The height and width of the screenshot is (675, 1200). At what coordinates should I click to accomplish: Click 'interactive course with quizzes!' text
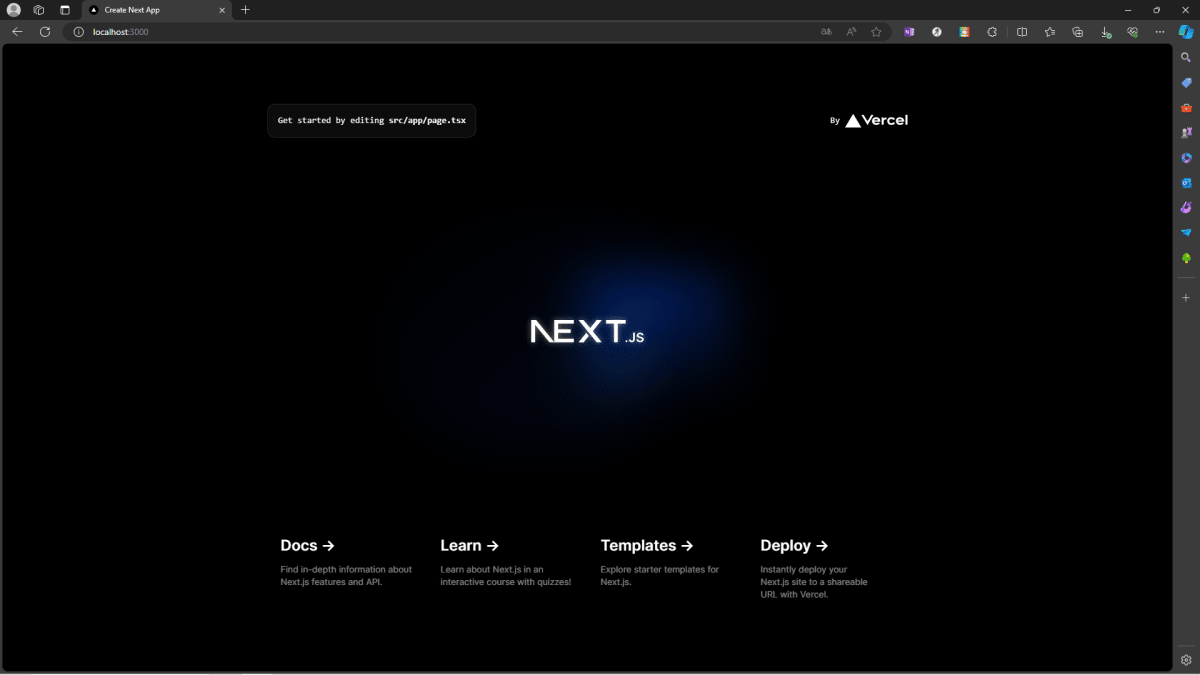coord(506,582)
